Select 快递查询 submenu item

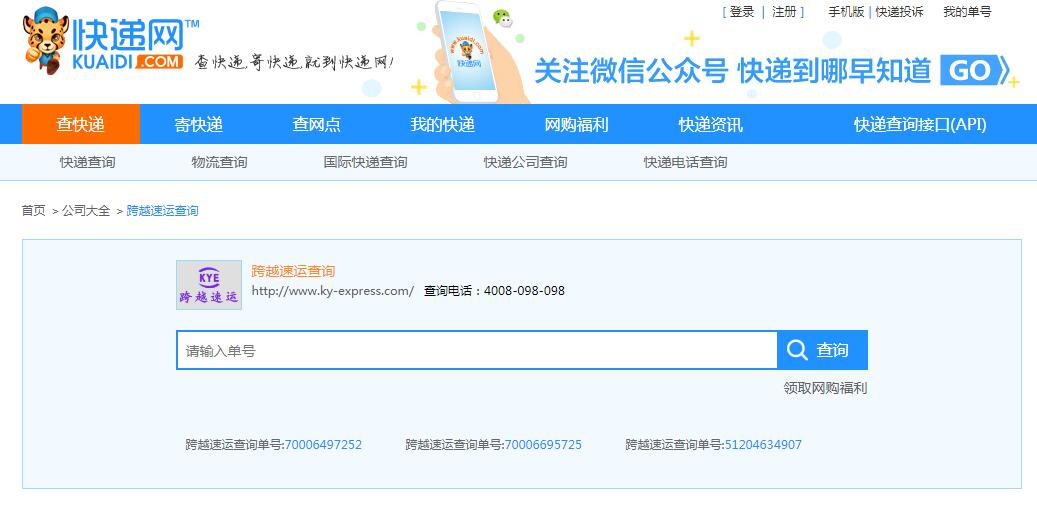coord(87,162)
